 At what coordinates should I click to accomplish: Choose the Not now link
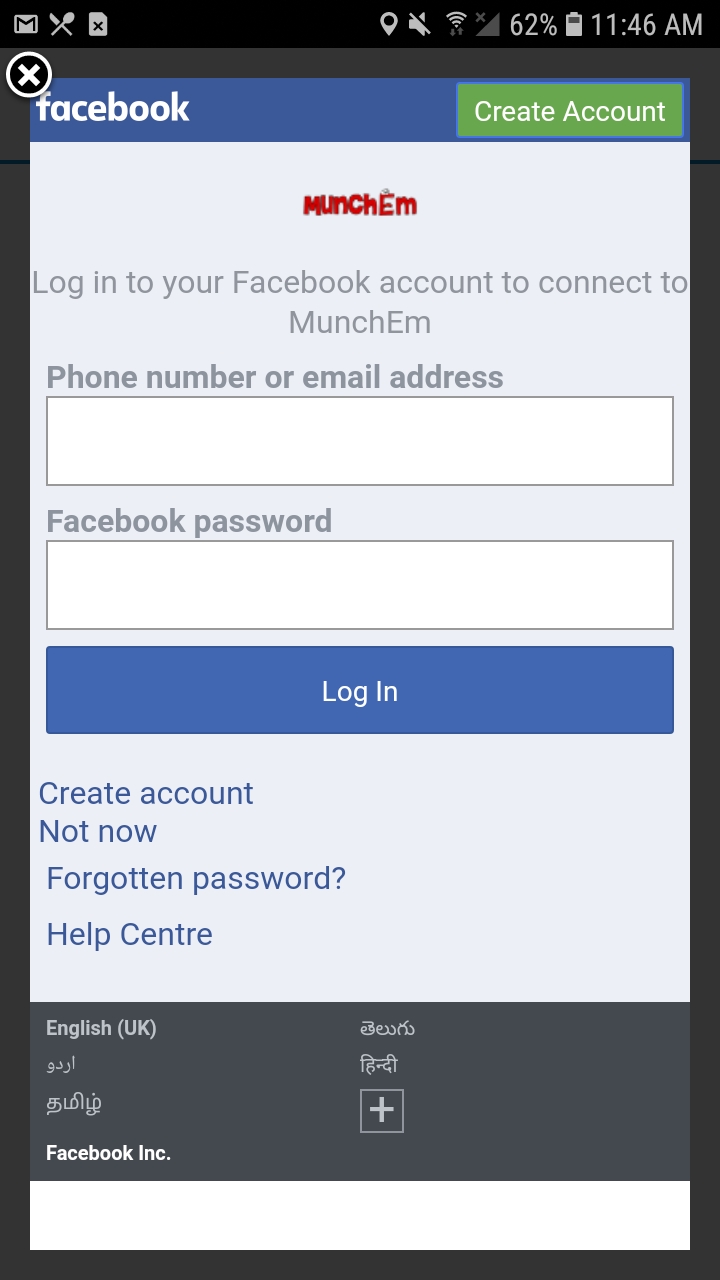coord(98,831)
